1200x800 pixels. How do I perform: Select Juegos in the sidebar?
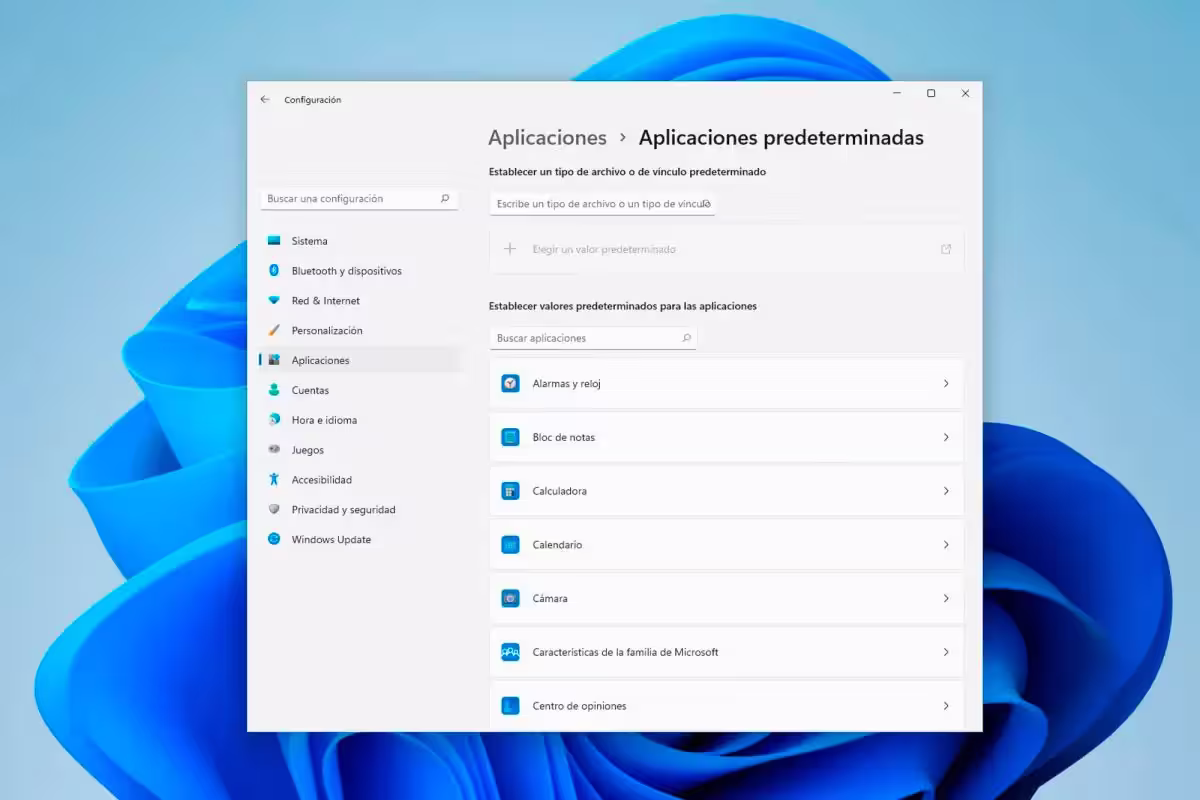click(360, 450)
